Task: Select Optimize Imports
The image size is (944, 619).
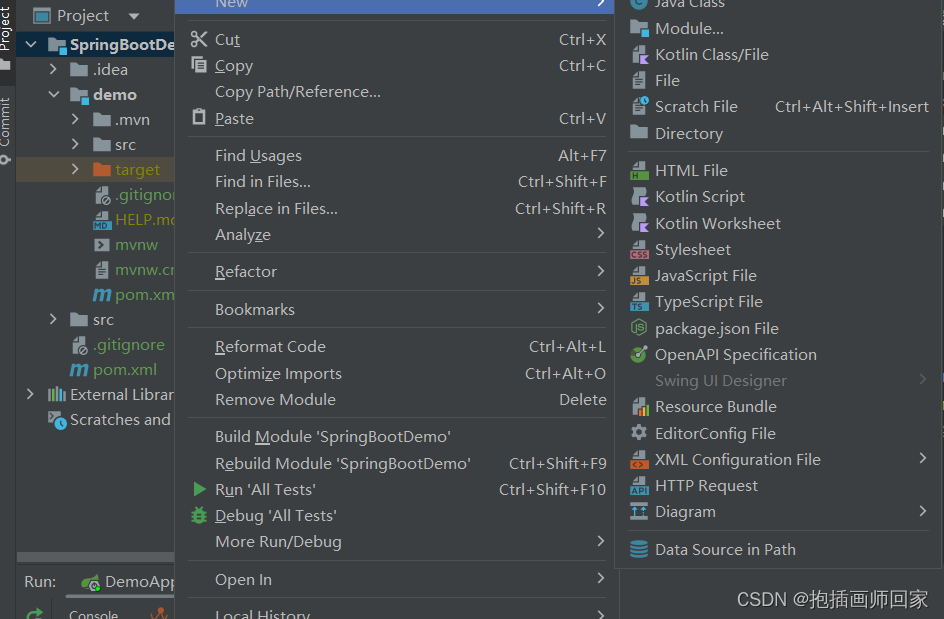Action: [x=397, y=373]
